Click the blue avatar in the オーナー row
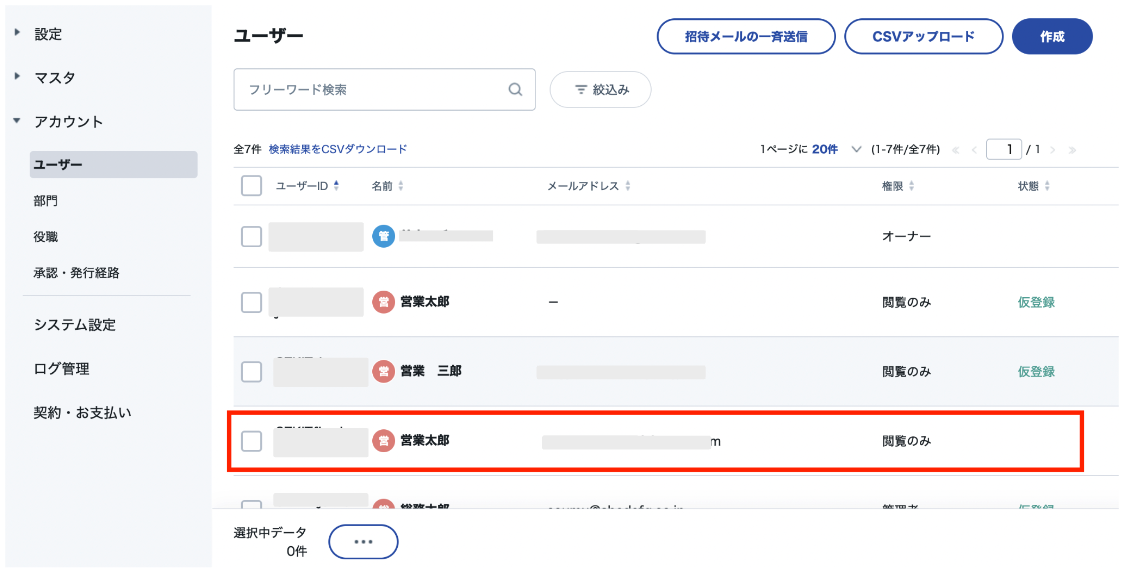 pos(384,236)
